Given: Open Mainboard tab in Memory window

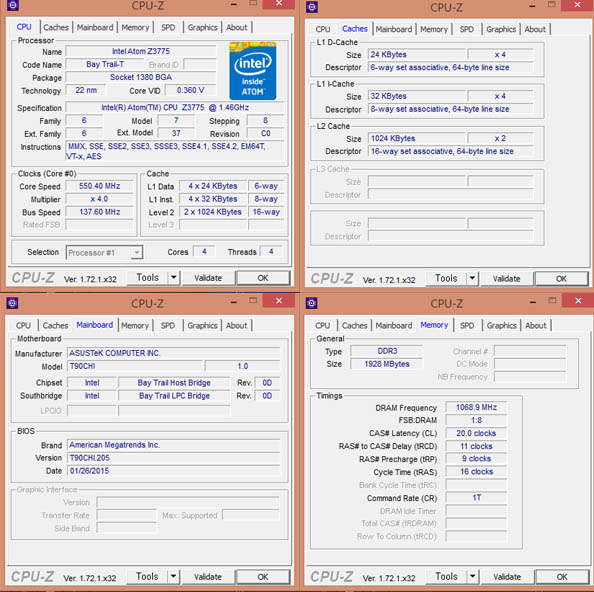Looking at the screenshot, I should coord(394,325).
